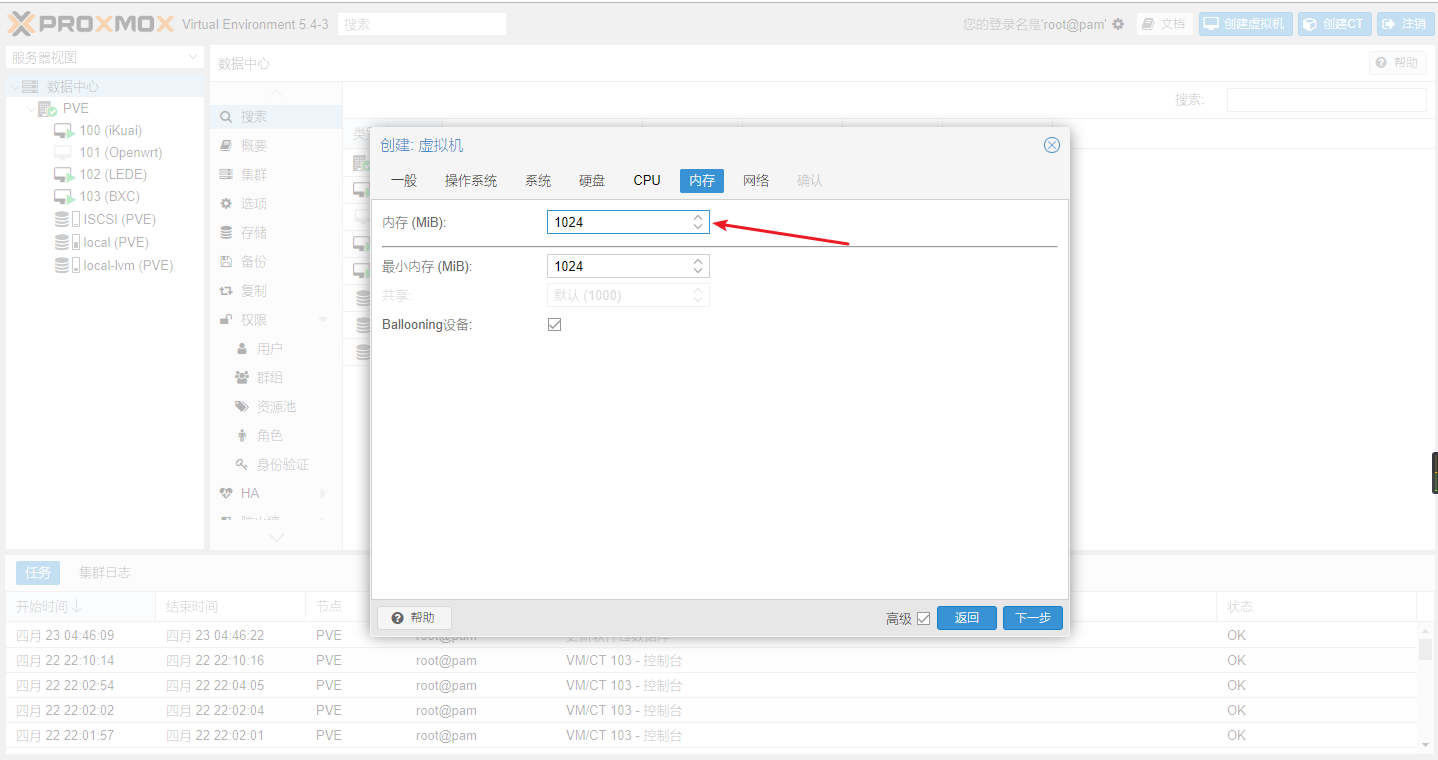The height and width of the screenshot is (760, 1438).
Task: Show the 任务 tasks log tab
Action: [38, 573]
